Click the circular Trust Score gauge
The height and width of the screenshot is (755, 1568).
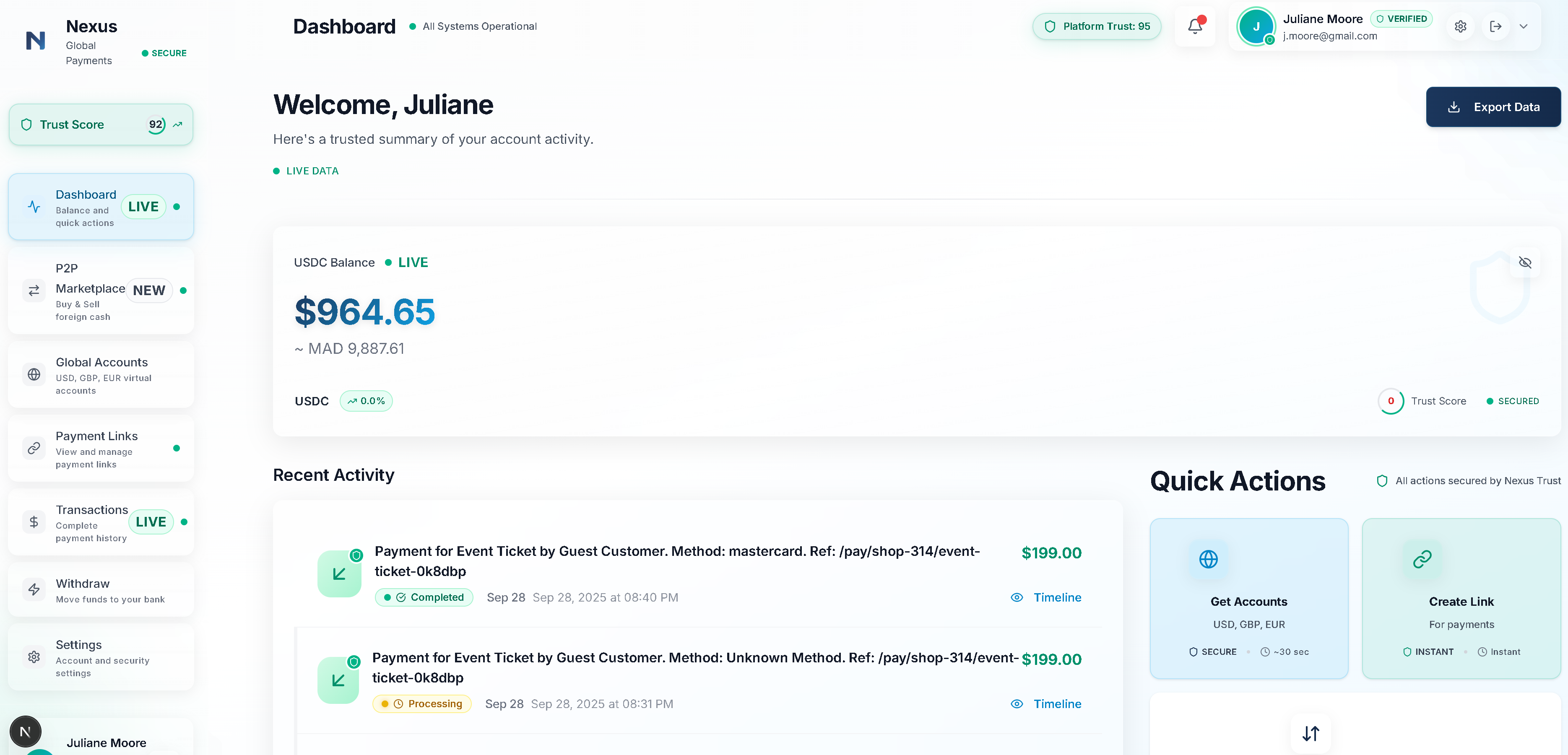click(1391, 401)
